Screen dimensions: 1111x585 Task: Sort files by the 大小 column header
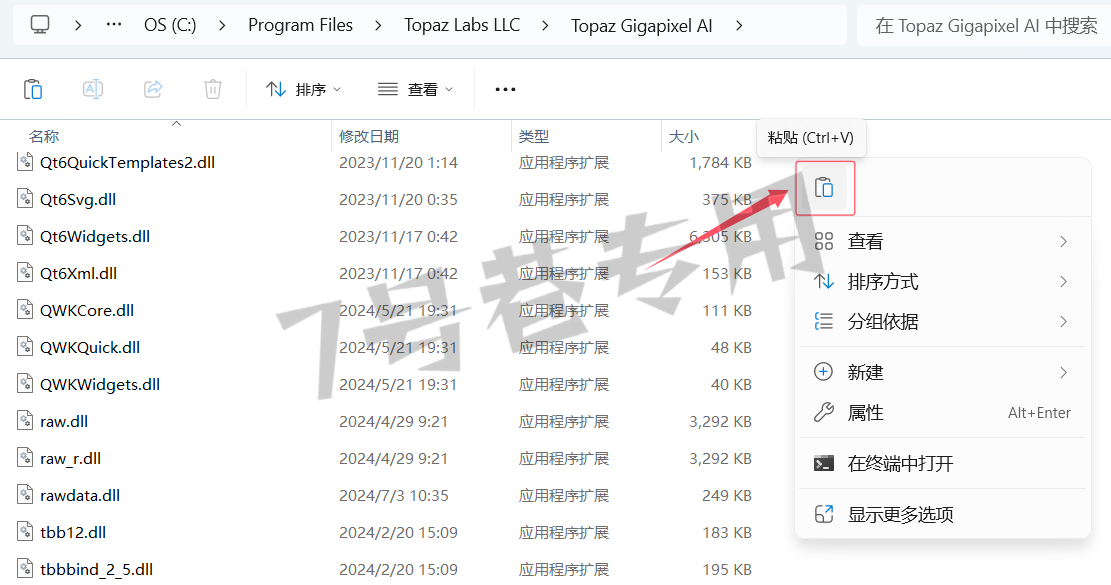pos(684,136)
